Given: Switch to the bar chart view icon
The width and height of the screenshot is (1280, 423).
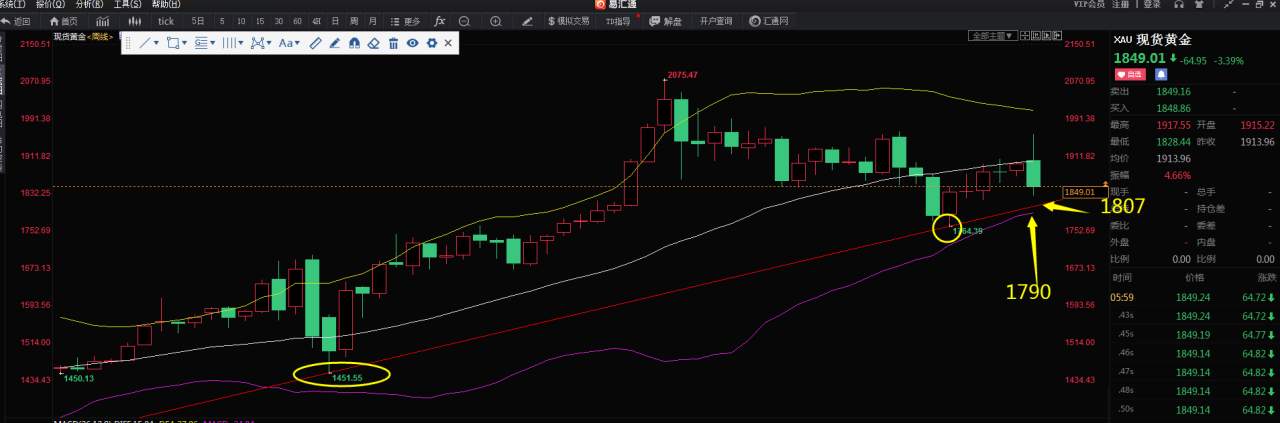Looking at the screenshot, I should click(x=103, y=21).
